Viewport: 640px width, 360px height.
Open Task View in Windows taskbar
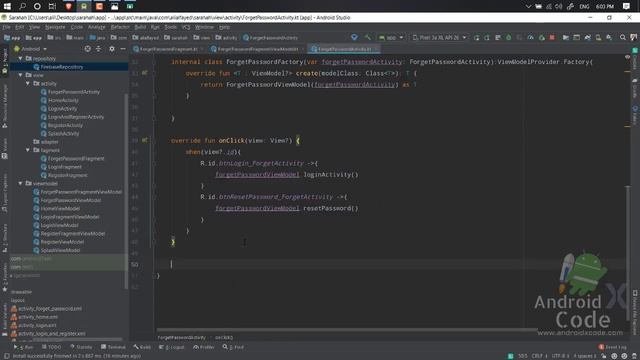52,6
